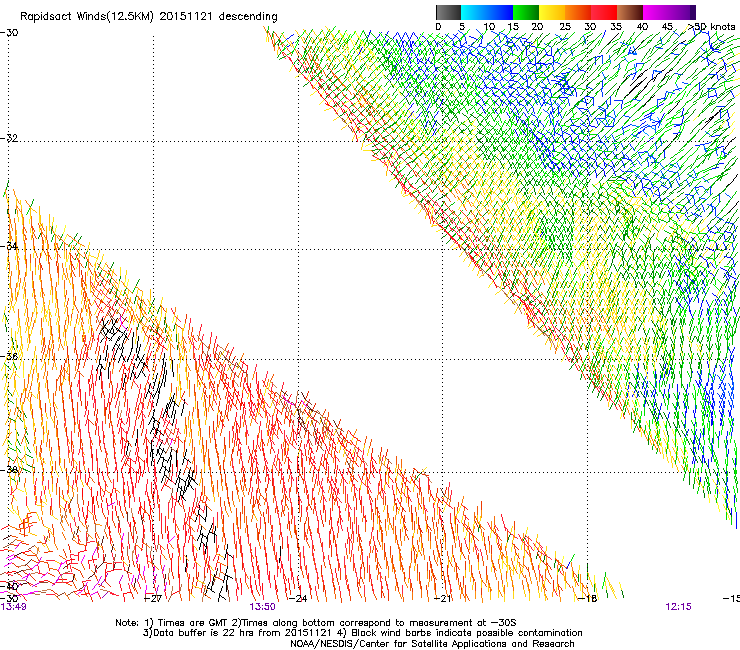Click the >50 knots scale label
Image resolution: width=740 pixels, height=650 pixels.
pyautogui.click(x=711, y=27)
